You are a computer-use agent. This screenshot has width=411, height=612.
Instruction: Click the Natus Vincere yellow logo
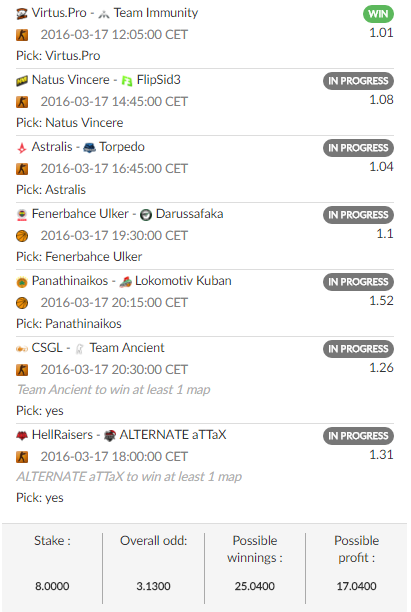[22, 81]
